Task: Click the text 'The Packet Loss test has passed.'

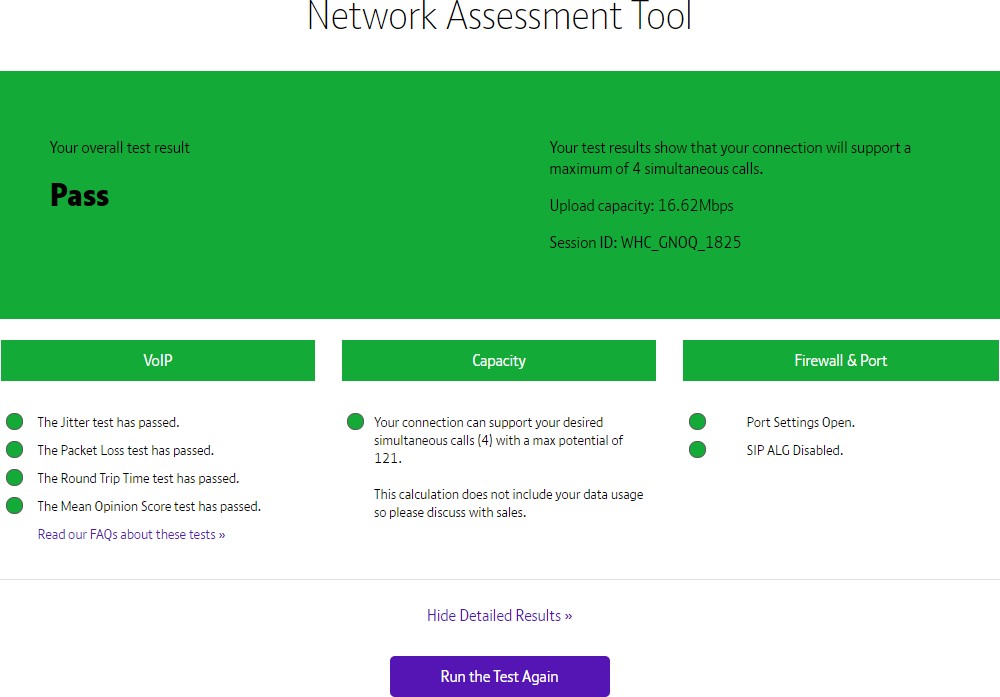Action: point(126,450)
